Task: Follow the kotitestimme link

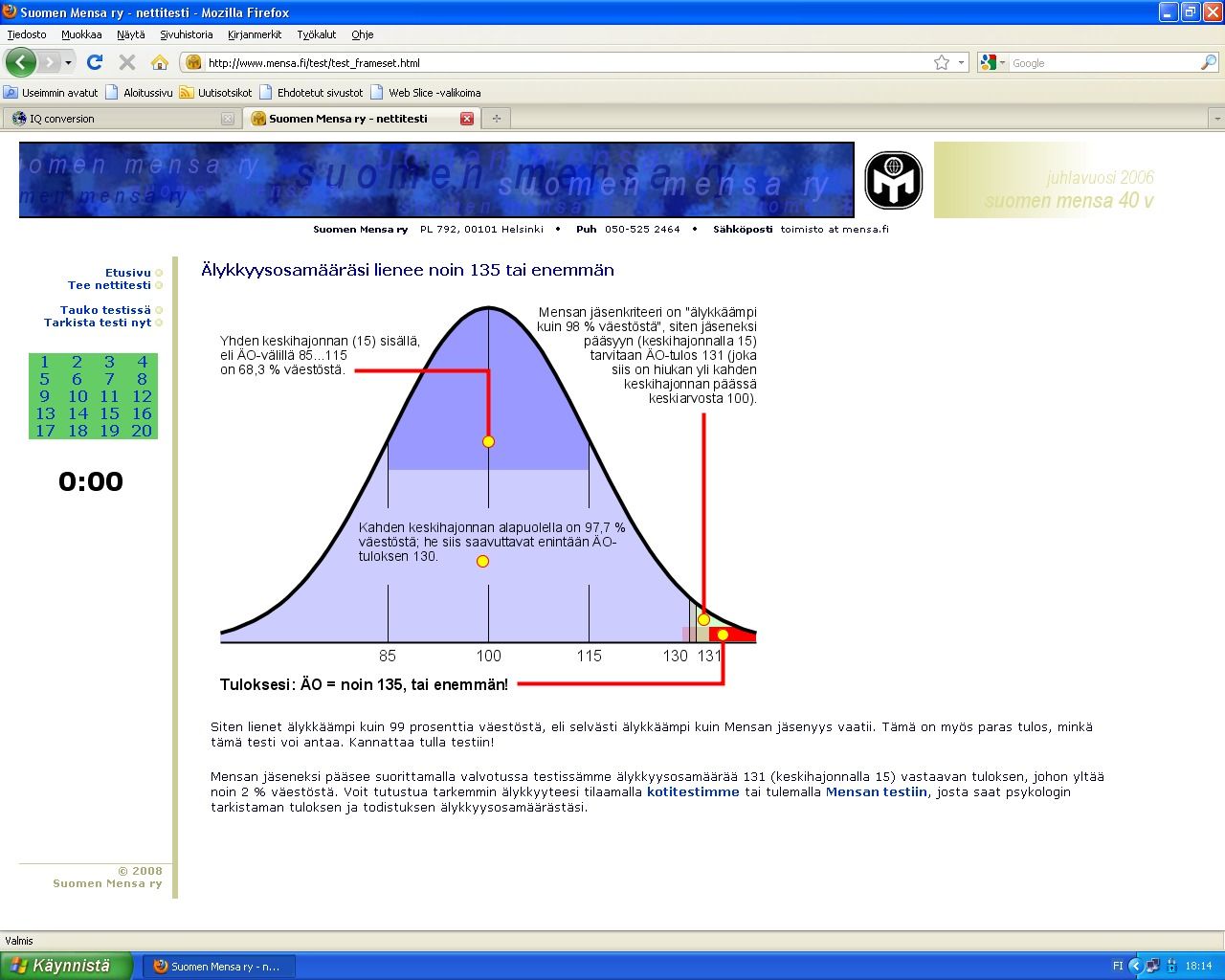Action: [693, 791]
